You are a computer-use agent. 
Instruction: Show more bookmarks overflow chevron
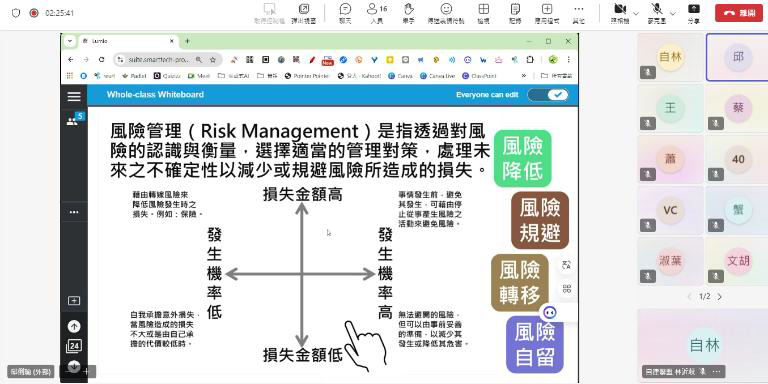point(524,76)
